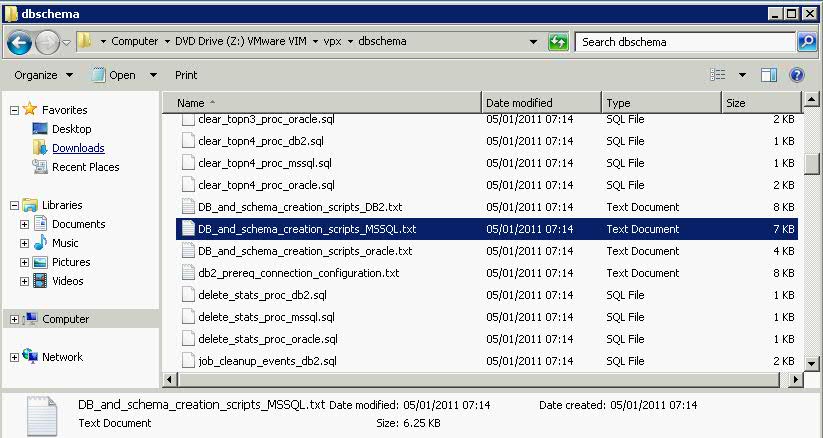Expand the Videos library node

24,281
